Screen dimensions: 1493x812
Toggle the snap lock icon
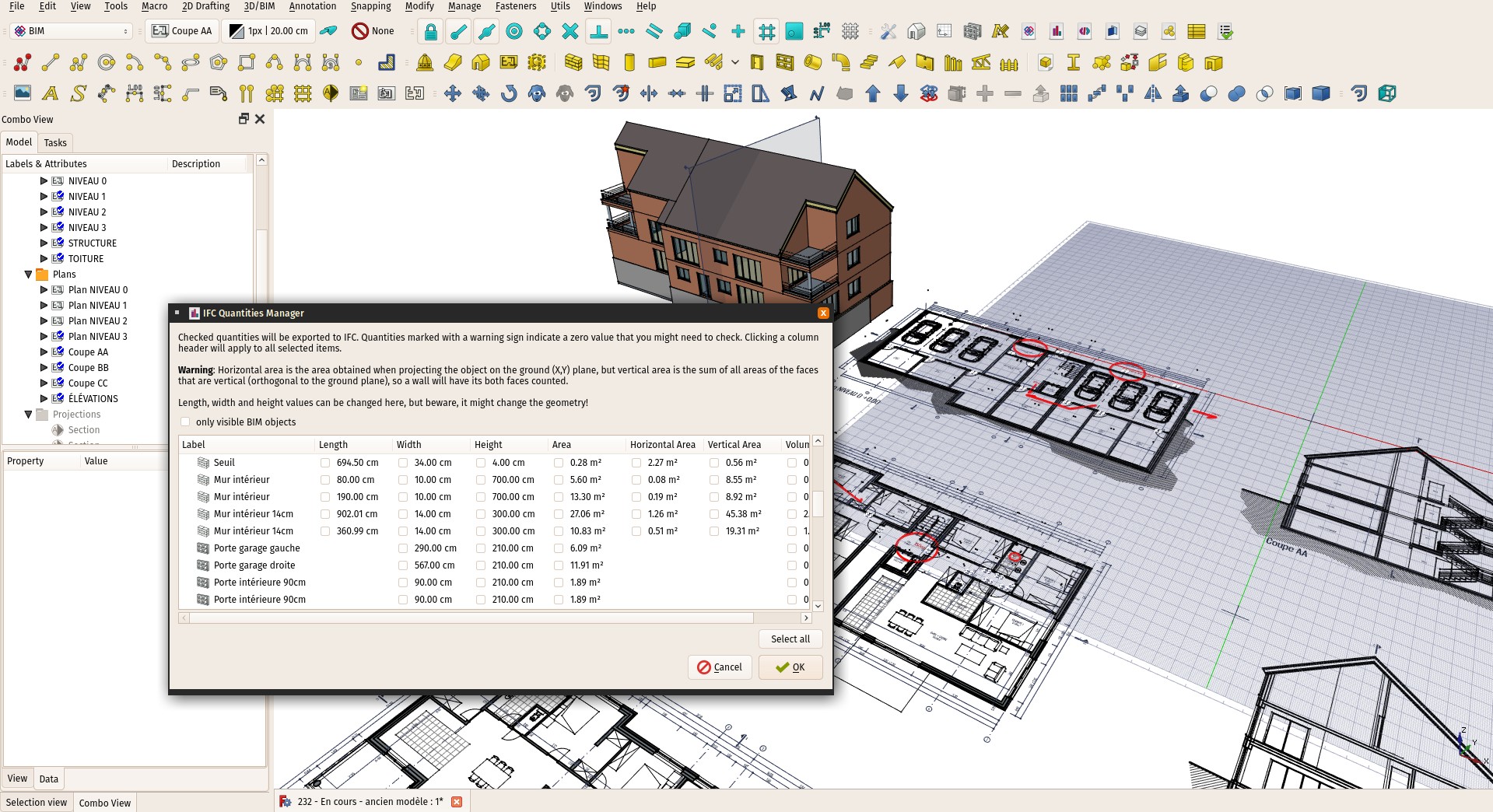point(430,32)
